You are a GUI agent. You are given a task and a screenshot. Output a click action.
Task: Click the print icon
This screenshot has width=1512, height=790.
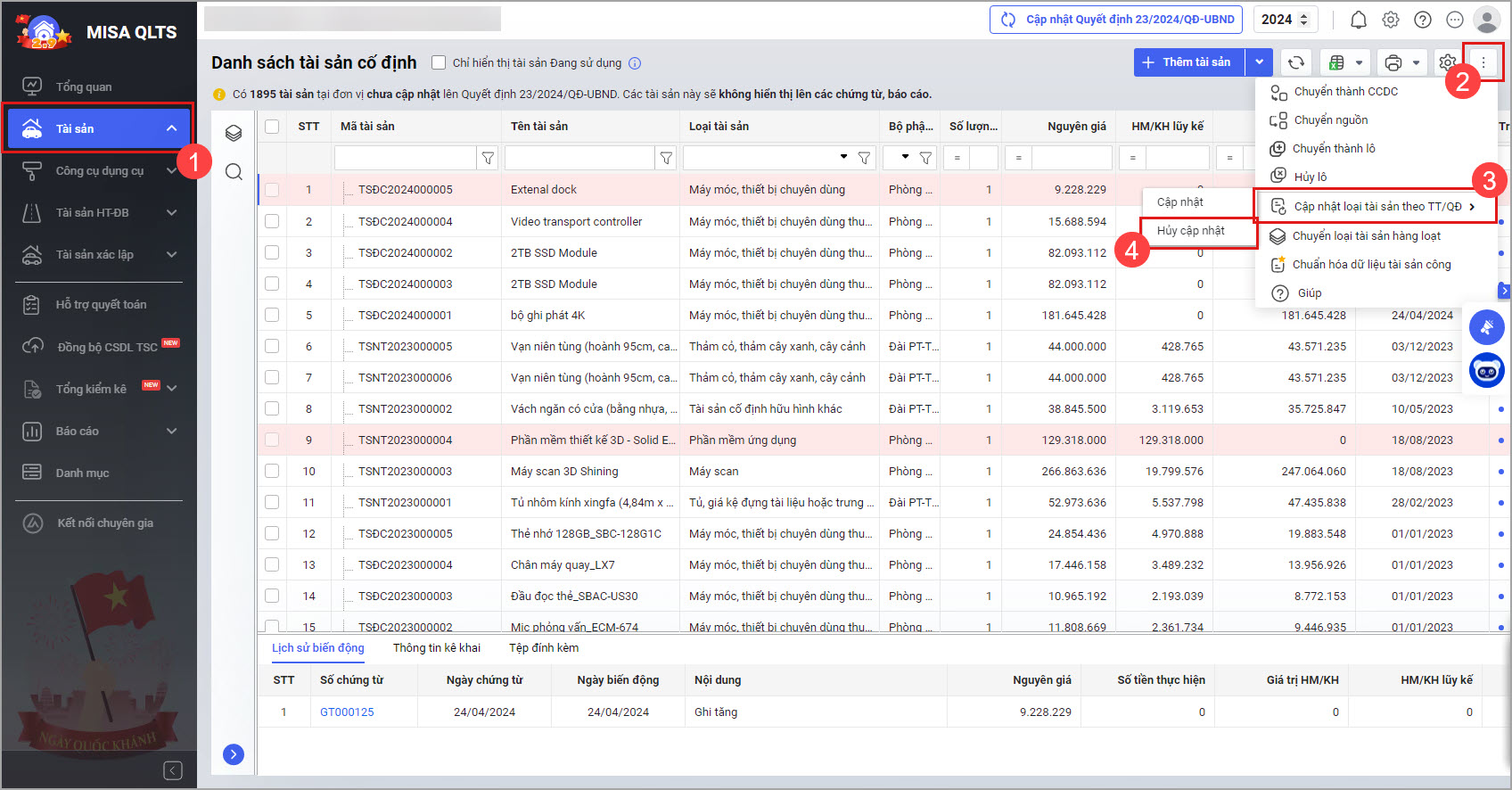point(1393,62)
